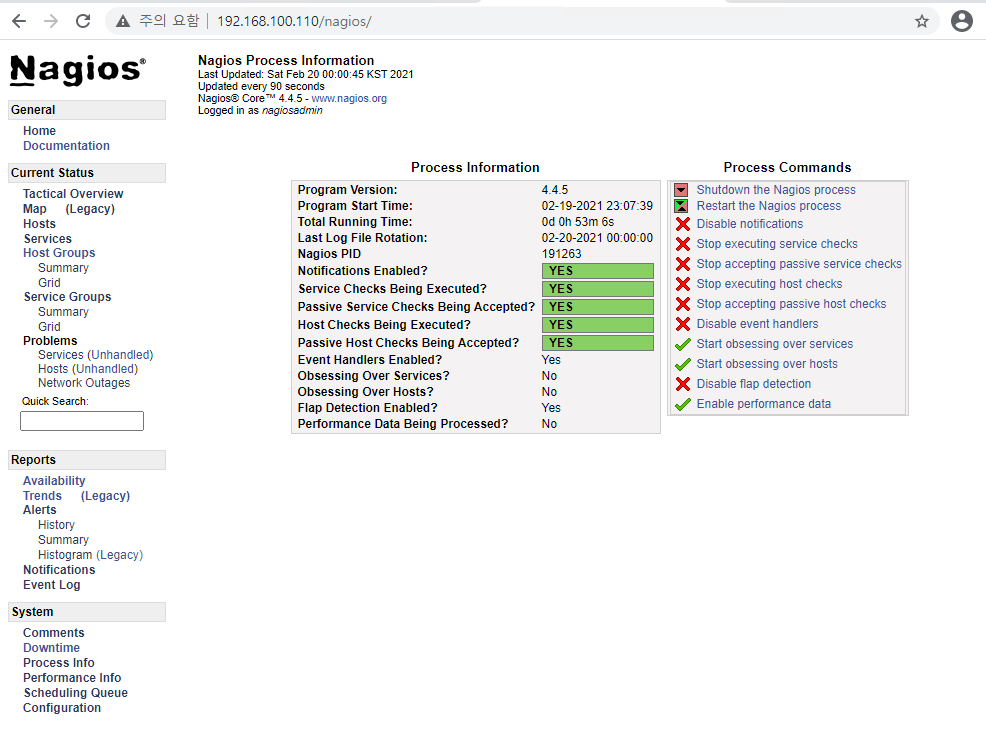Open Service Groups in the sidebar
The height and width of the screenshot is (753, 986).
coord(67,297)
